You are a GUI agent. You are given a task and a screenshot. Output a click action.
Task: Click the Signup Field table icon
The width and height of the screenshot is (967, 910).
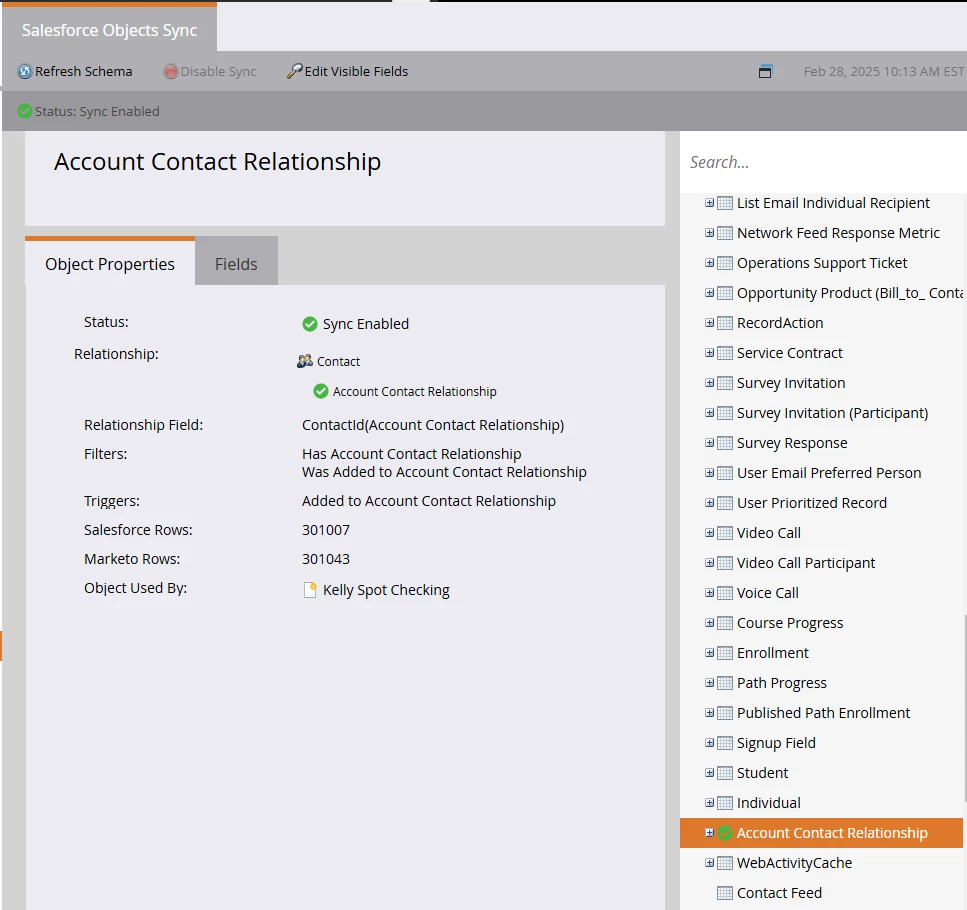[725, 743]
